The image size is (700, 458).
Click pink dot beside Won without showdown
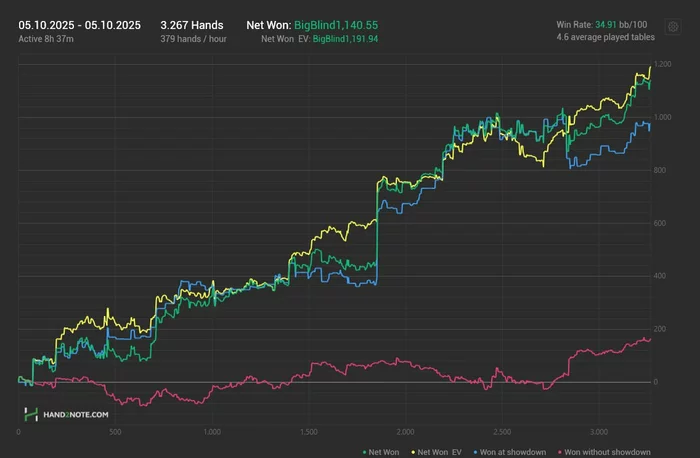(x=561, y=452)
